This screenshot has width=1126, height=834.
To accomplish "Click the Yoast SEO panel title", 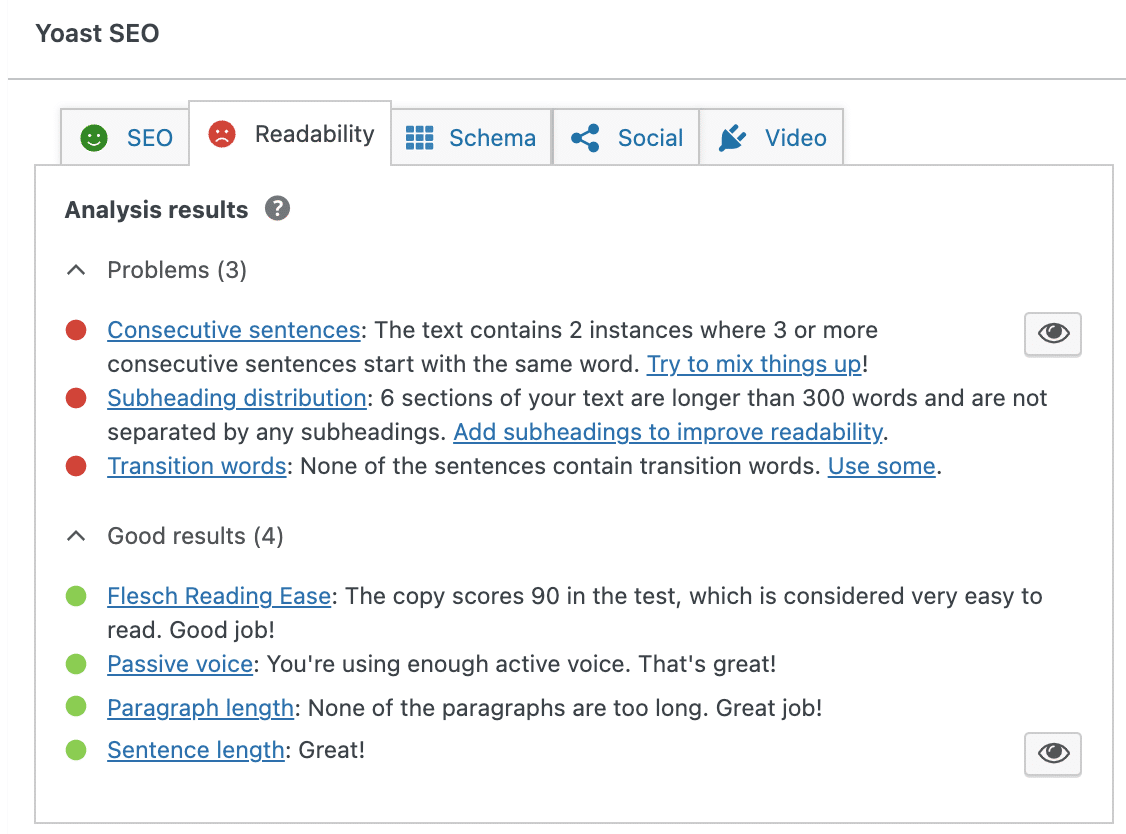I will (x=97, y=33).
